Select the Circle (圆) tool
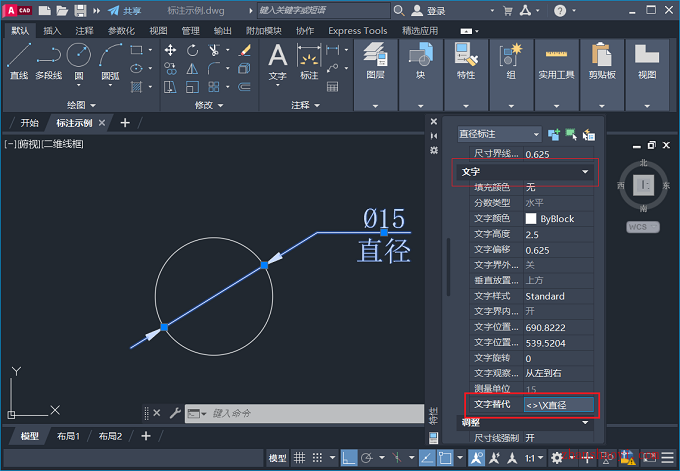Image resolution: width=680 pixels, height=471 pixels. 79,61
